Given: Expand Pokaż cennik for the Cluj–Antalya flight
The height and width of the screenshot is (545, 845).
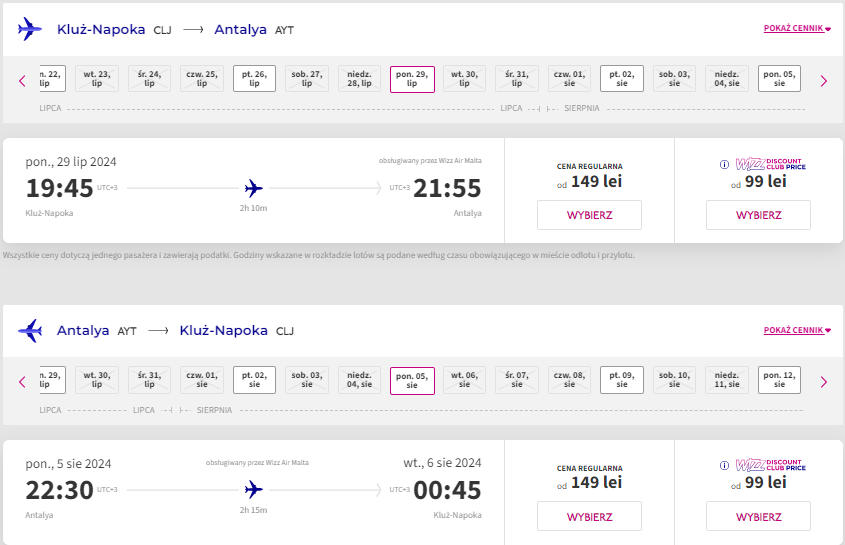Looking at the screenshot, I should point(797,29).
